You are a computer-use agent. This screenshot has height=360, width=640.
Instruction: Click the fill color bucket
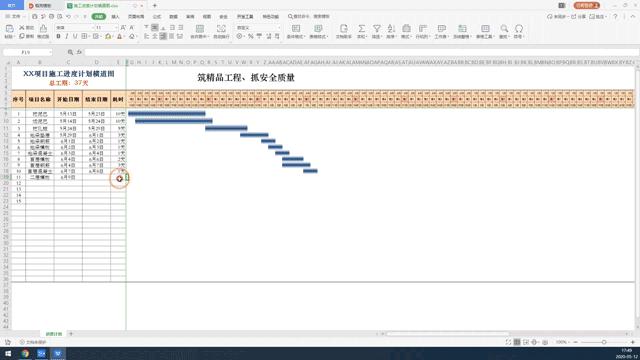(108, 36)
